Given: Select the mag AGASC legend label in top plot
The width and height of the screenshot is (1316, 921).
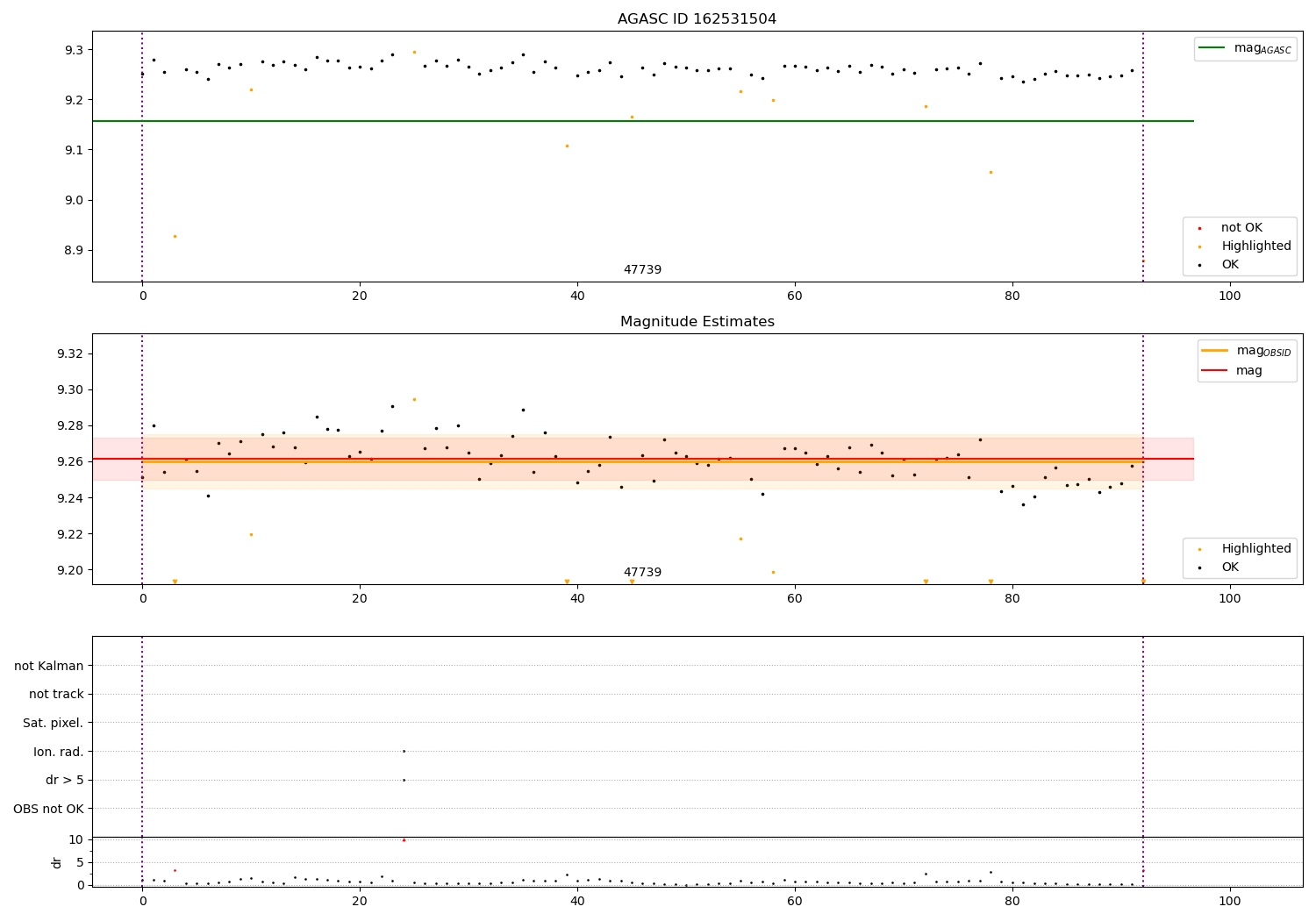Looking at the screenshot, I should coord(1262,48).
